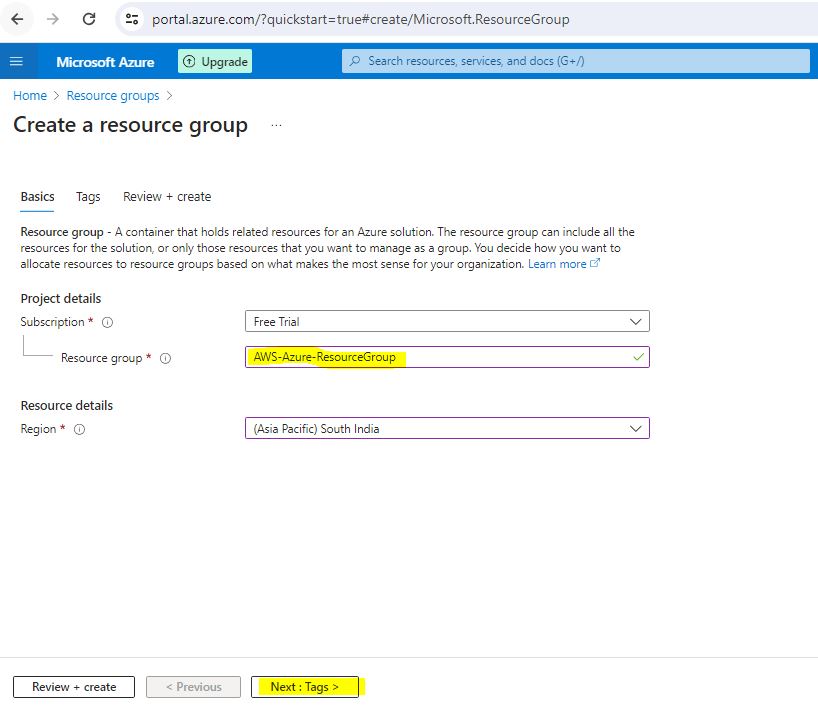Click the info icon next to Resource group
The image size is (818, 710).
pyautogui.click(x=166, y=358)
